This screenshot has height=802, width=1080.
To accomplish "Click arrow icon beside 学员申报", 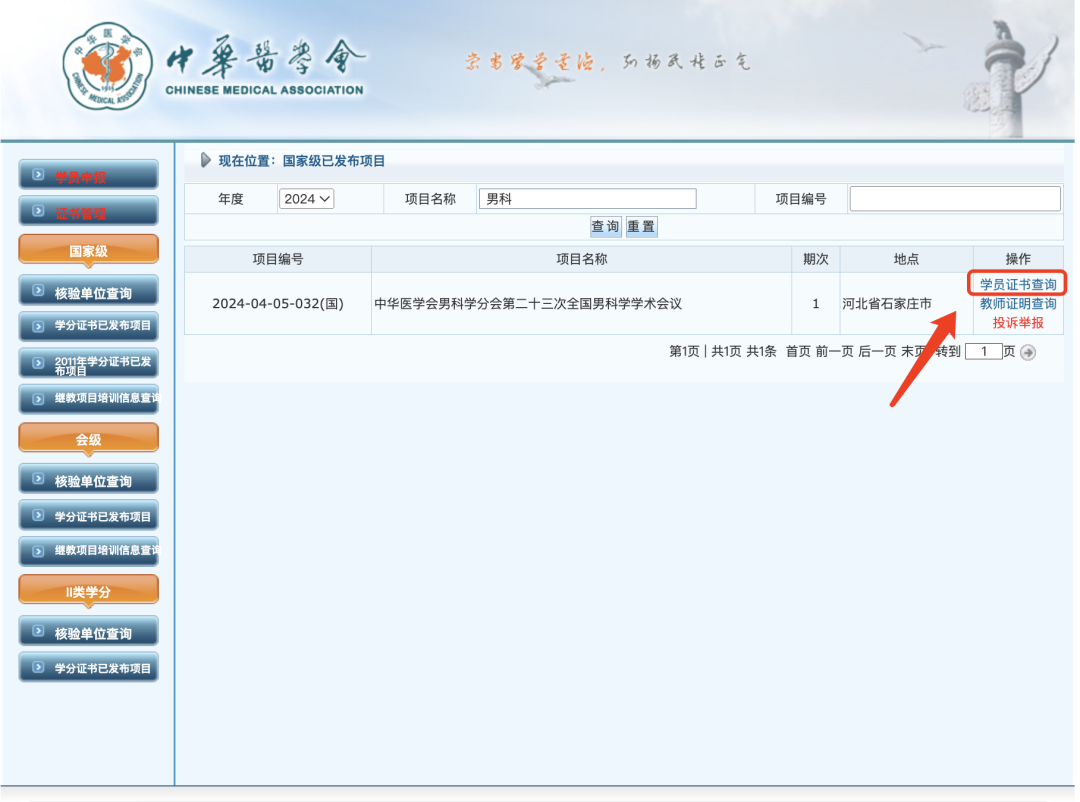I will [x=39, y=175].
